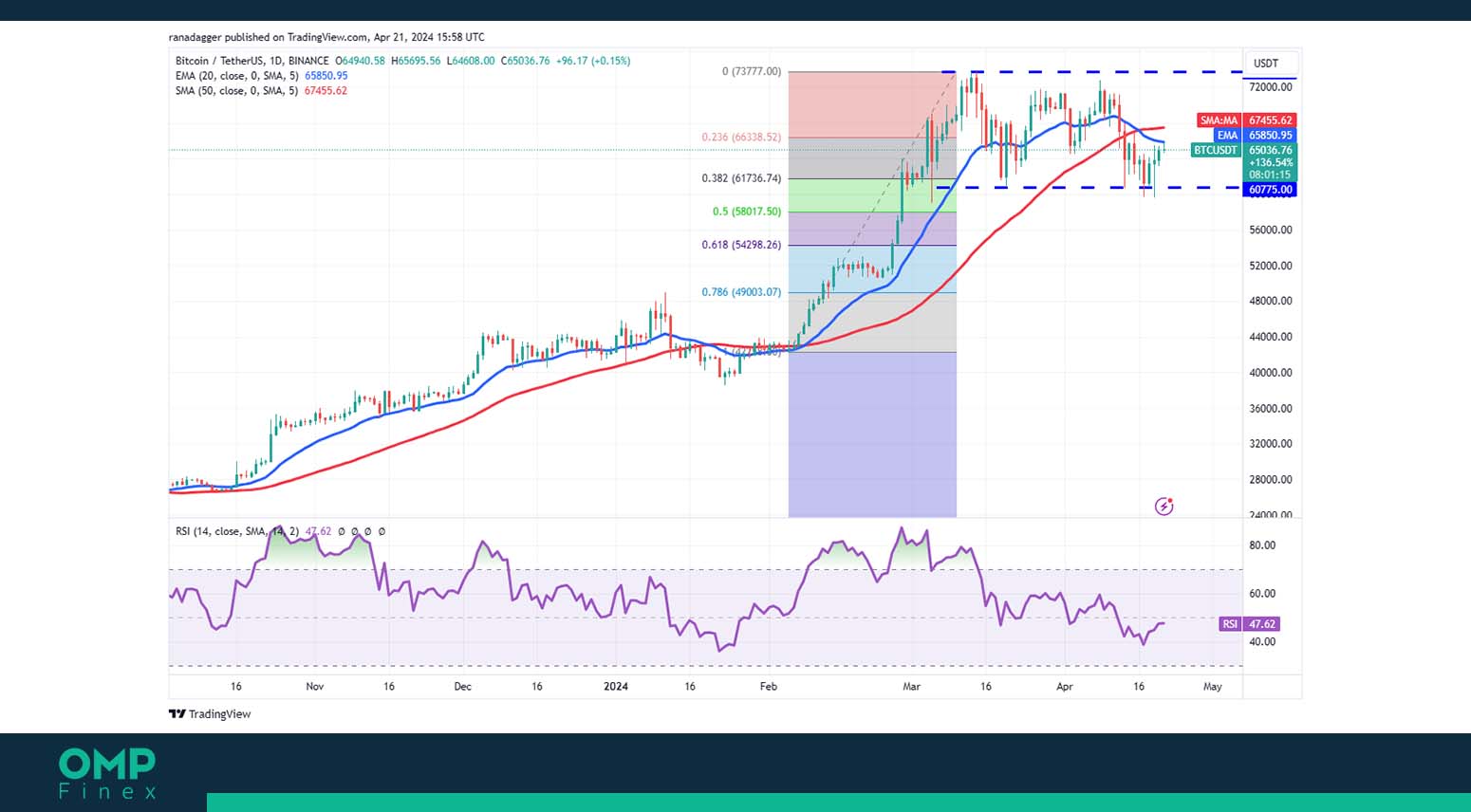This screenshot has height=812, width=1471.
Task: Select the RSI (14, close, SMA, 14, 2) legend
Action: [237, 531]
